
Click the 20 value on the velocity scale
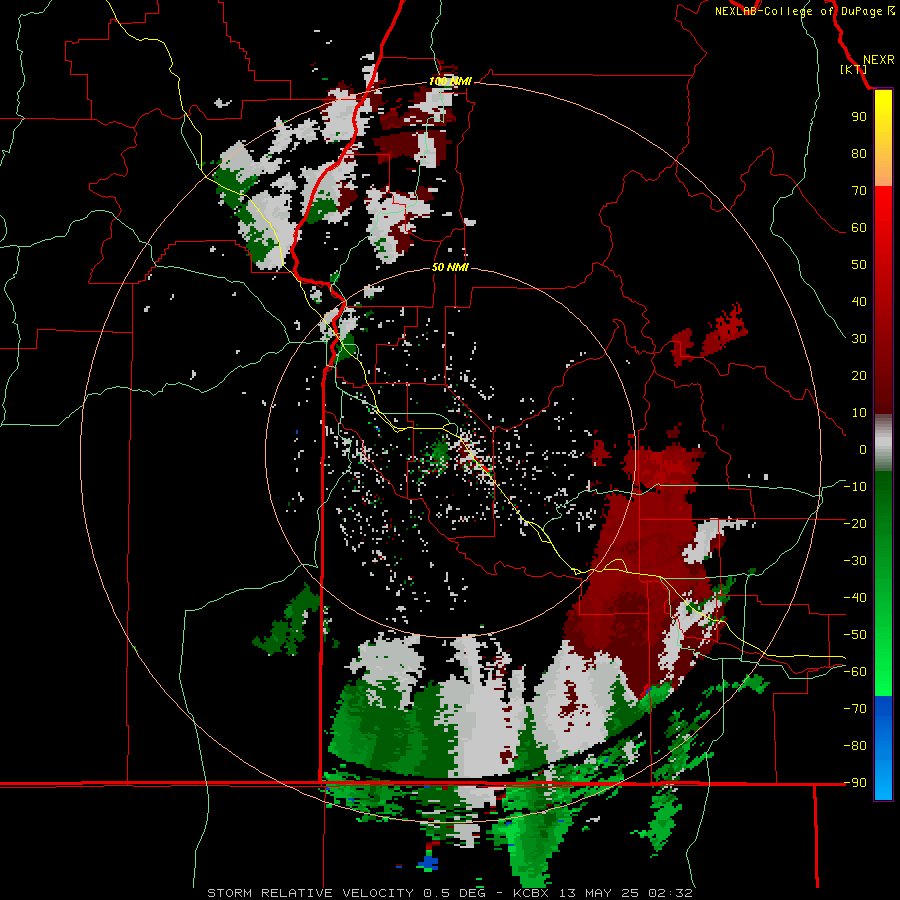pos(859,375)
